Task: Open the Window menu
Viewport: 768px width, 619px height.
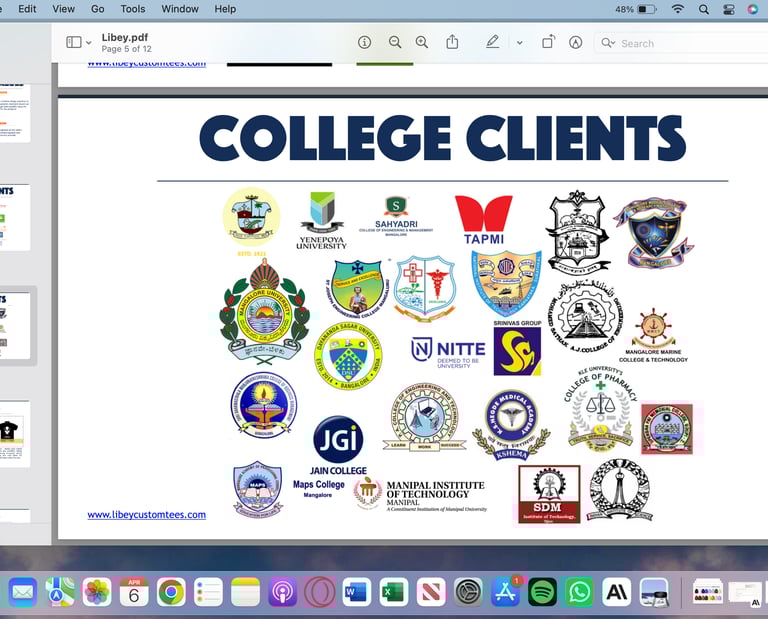Action: (x=180, y=9)
